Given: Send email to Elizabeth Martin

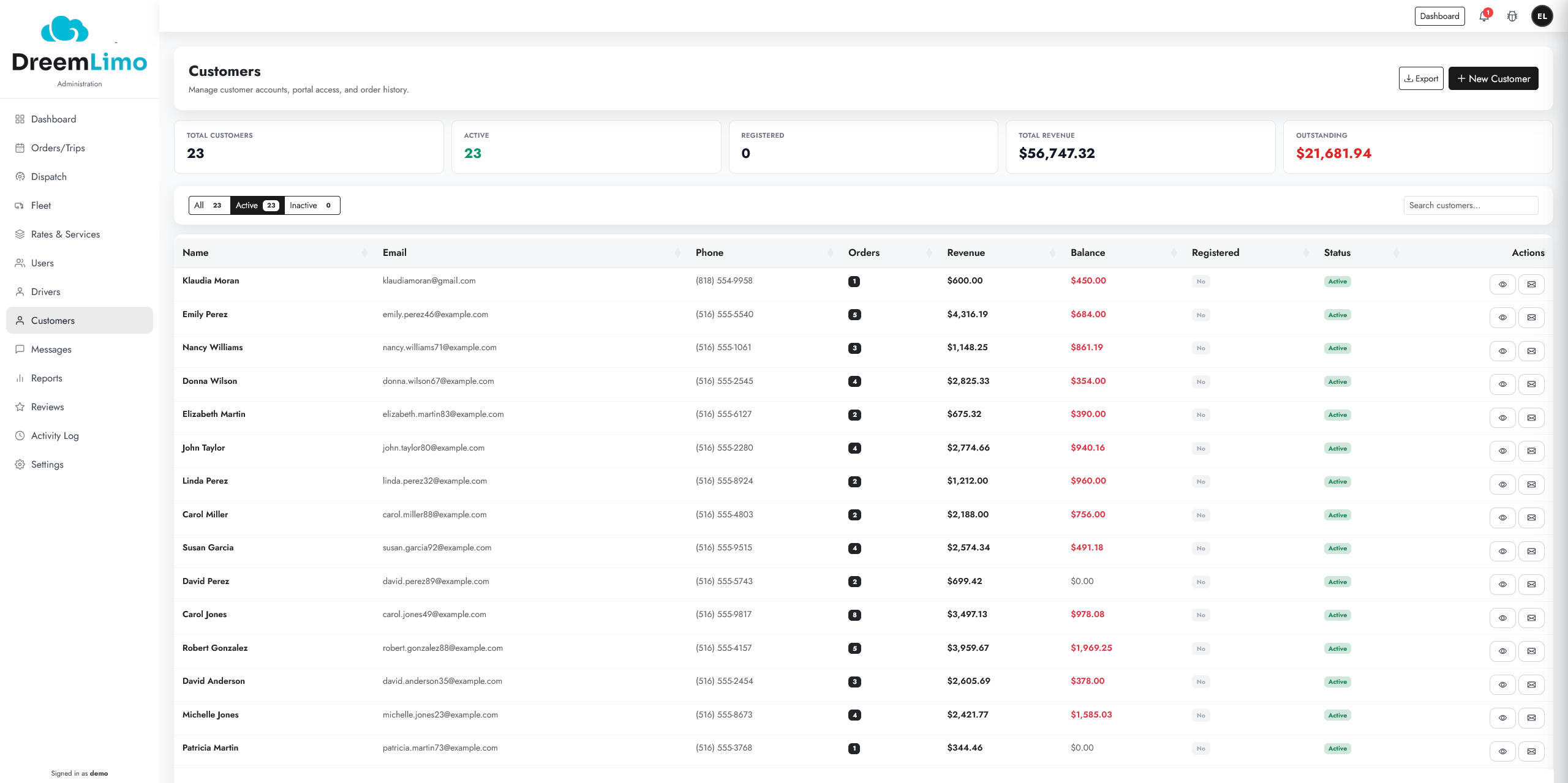Looking at the screenshot, I should (1531, 418).
